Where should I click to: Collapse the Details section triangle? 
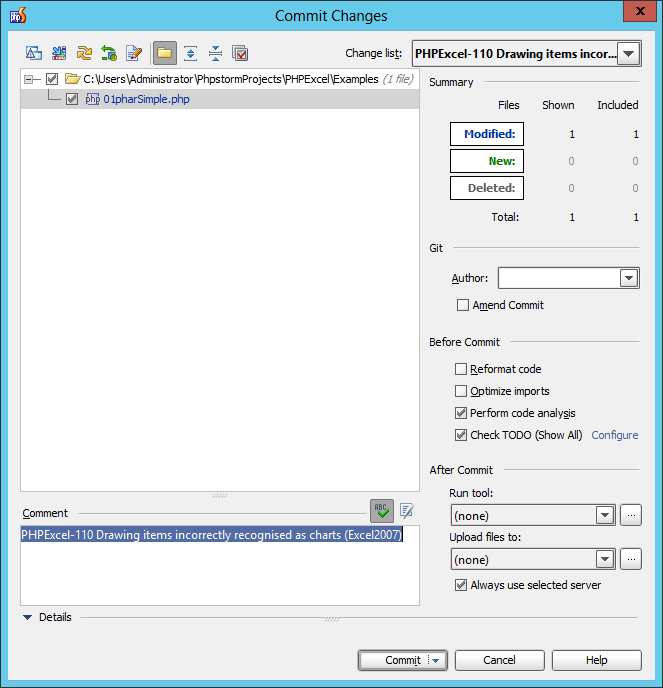pos(27,617)
